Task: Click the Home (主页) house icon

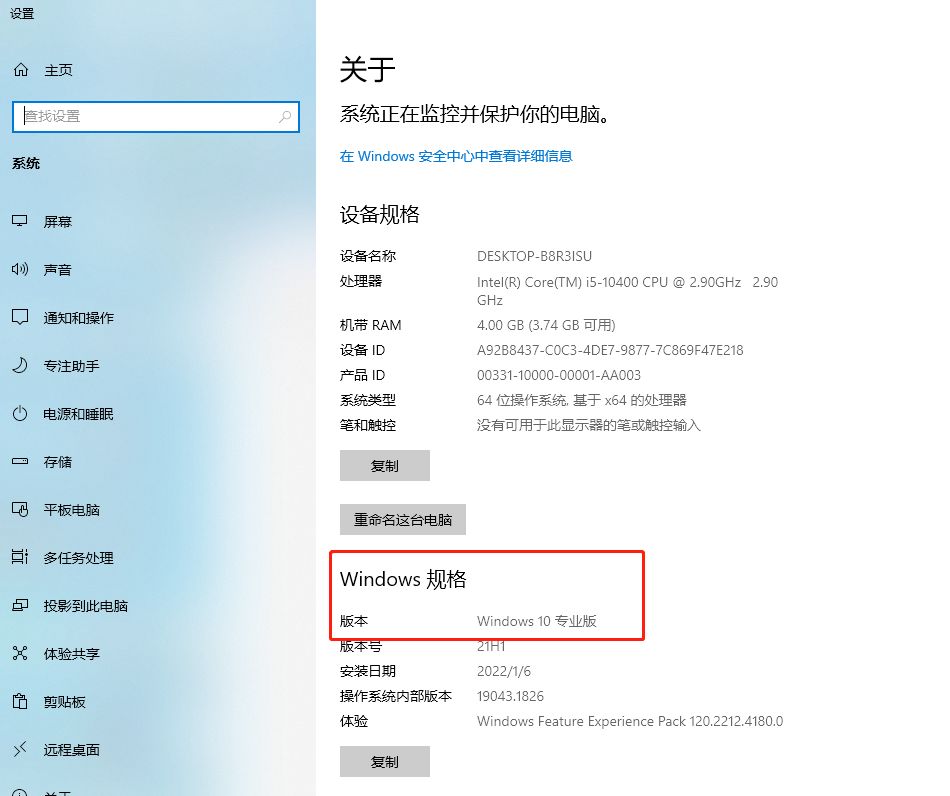Action: click(x=21, y=70)
